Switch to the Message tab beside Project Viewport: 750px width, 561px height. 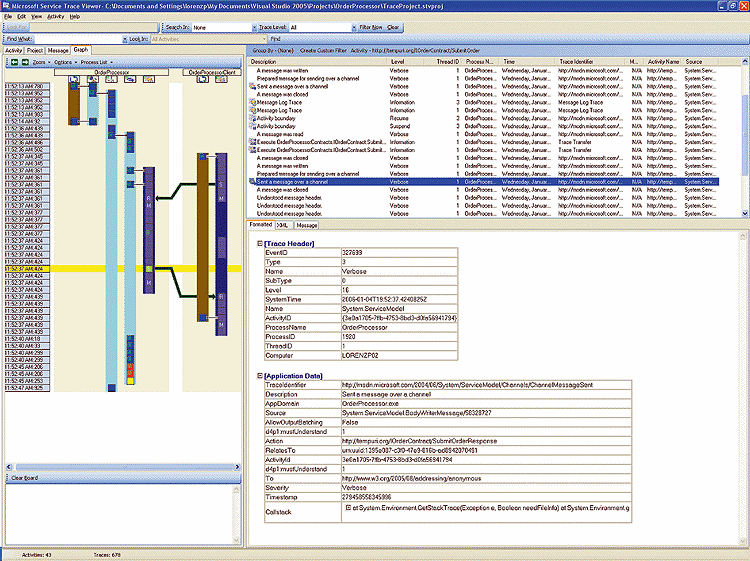(58, 51)
